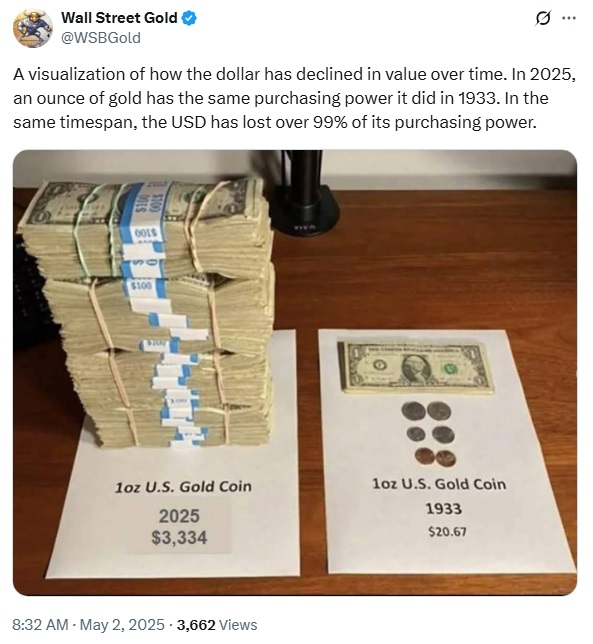The width and height of the screenshot is (593, 644).
Task: Click the blue verified checkmark badge
Action: 189,18
